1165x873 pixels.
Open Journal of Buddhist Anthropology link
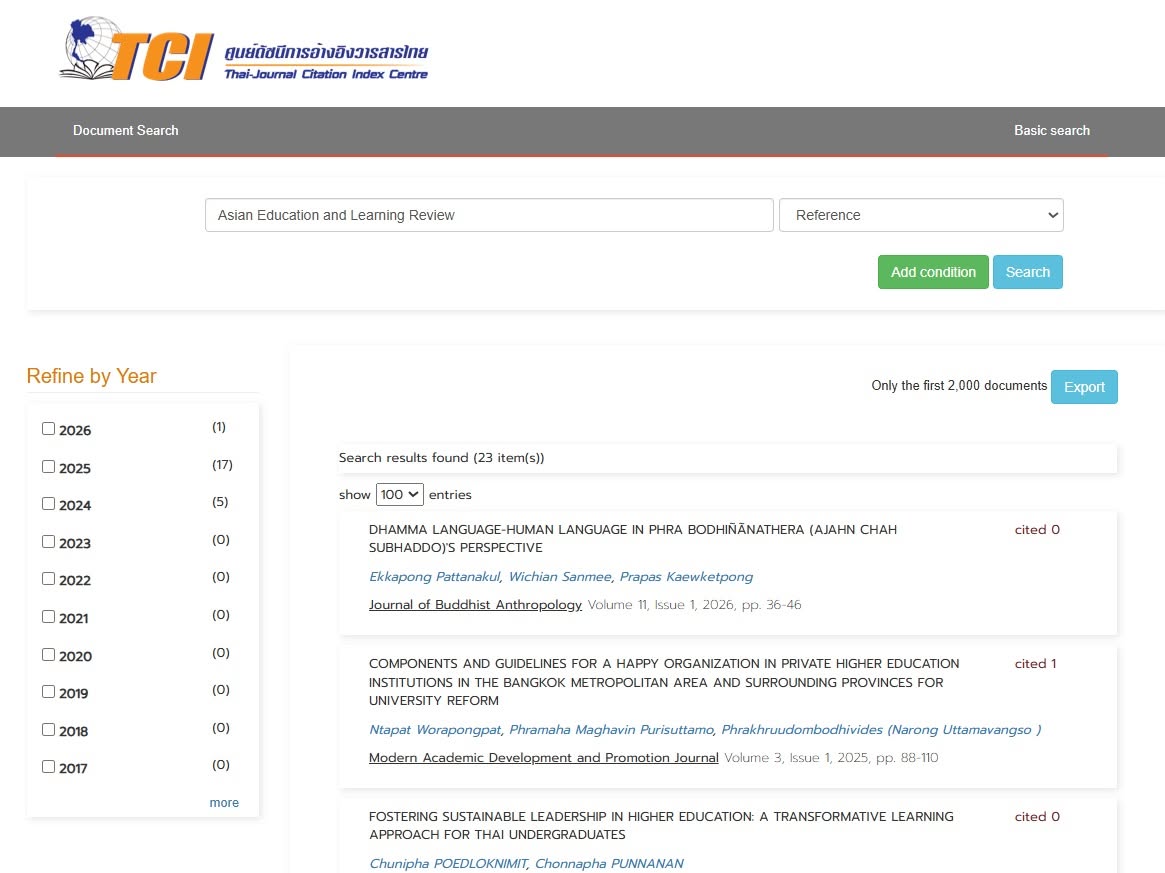click(x=476, y=605)
